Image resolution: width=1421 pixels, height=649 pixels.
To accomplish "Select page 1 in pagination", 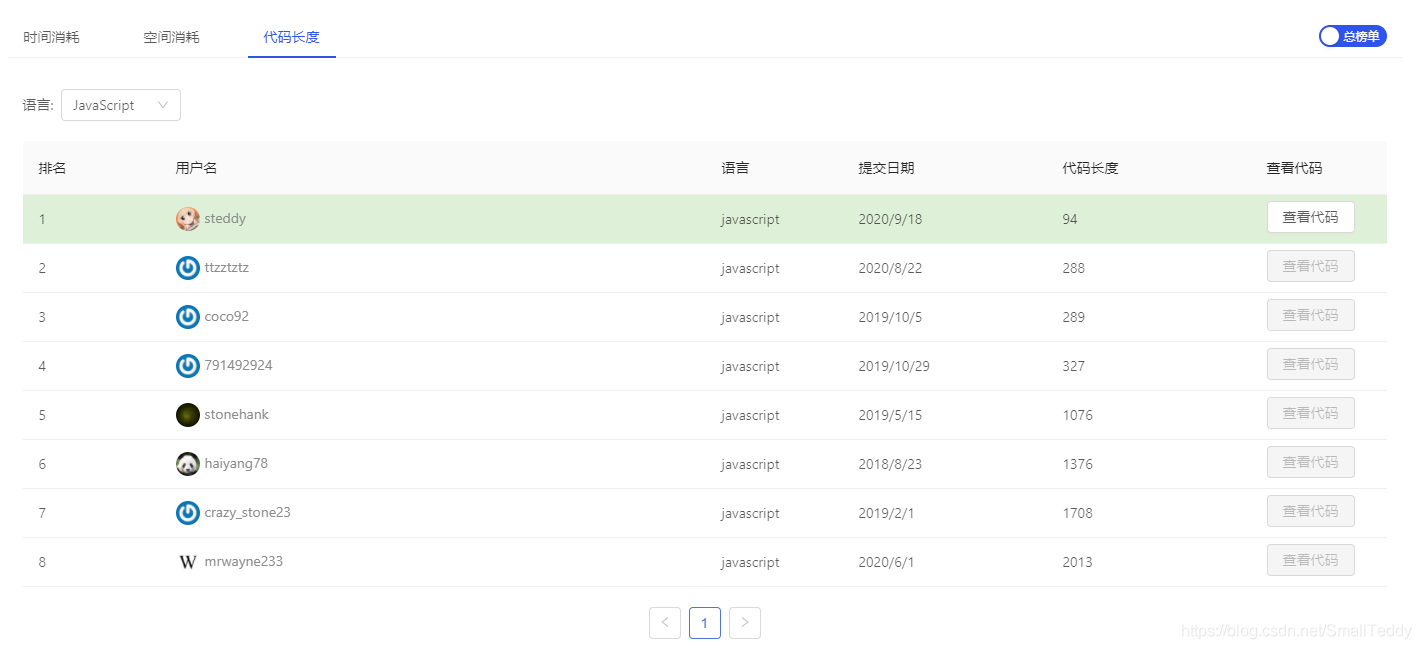I will pyautogui.click(x=704, y=622).
